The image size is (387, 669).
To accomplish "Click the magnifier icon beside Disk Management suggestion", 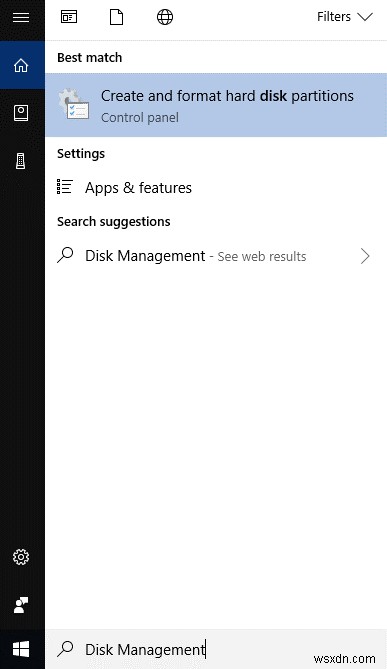I will coord(65,255).
